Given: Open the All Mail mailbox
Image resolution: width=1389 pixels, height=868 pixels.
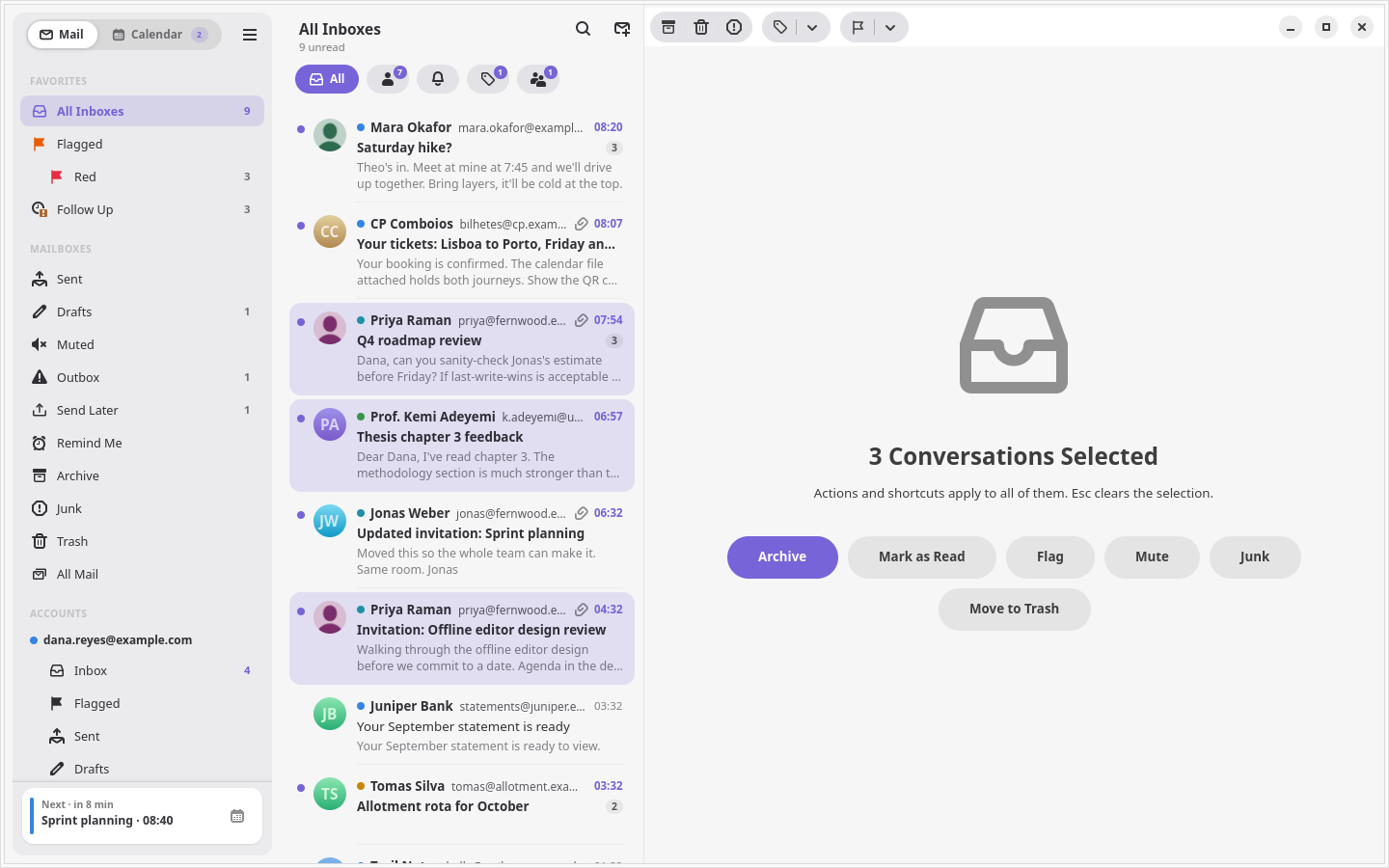Looking at the screenshot, I should click(142, 574).
